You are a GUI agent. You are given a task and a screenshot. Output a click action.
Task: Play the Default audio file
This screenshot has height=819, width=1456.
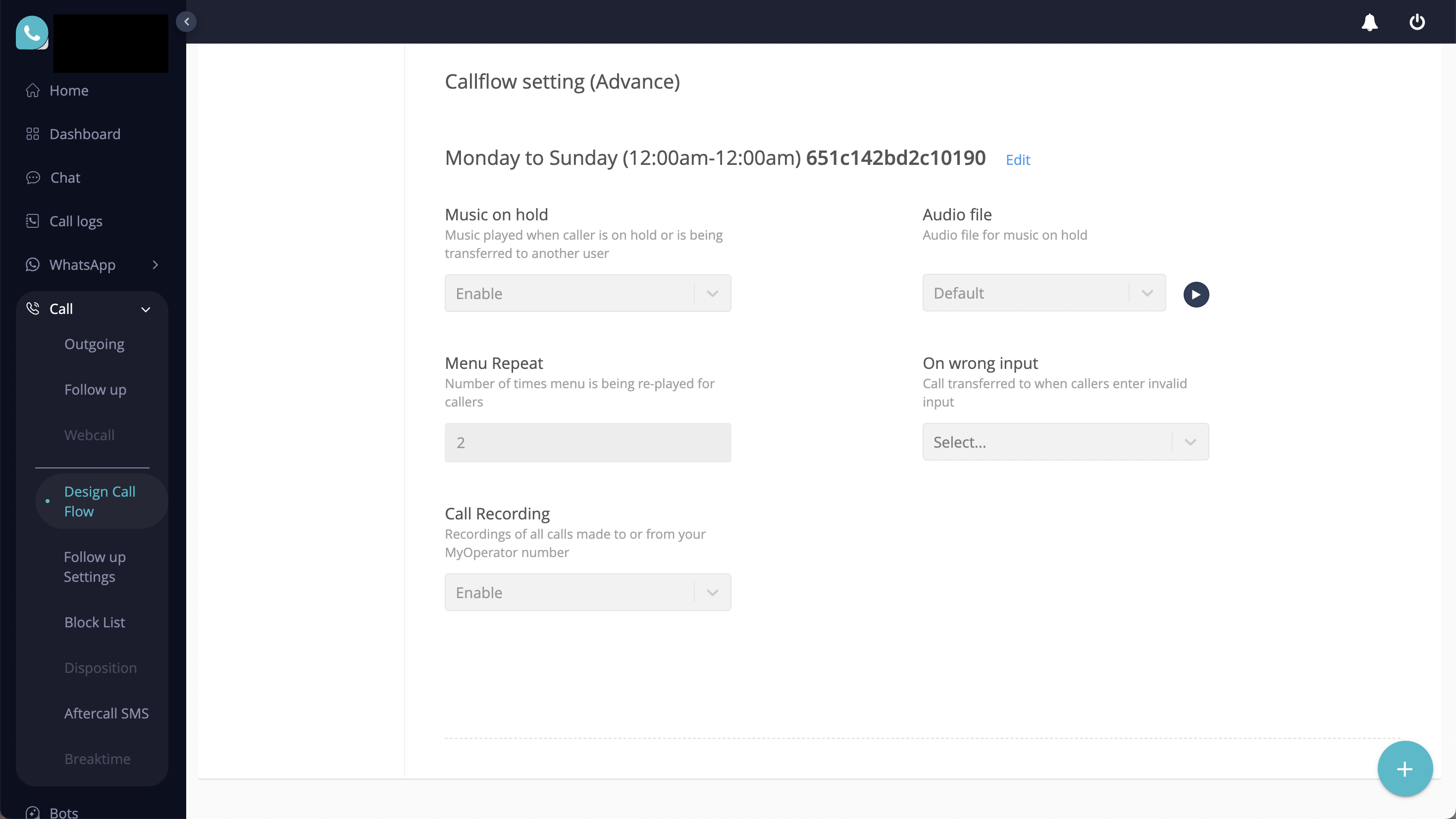pyautogui.click(x=1196, y=294)
